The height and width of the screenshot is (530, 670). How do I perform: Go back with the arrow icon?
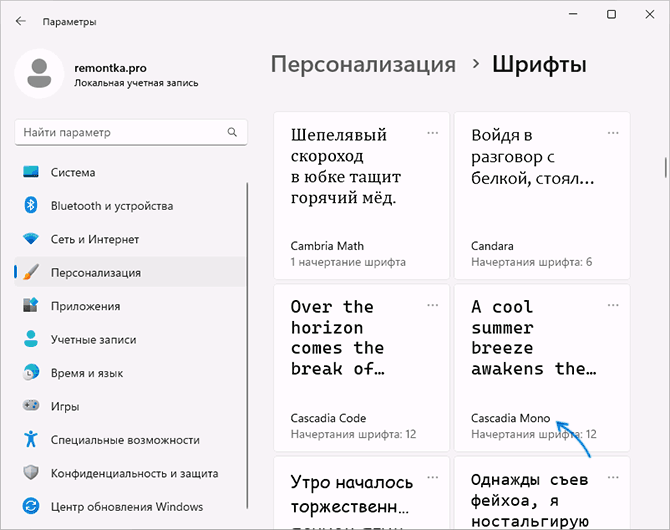pyautogui.click(x=21, y=21)
